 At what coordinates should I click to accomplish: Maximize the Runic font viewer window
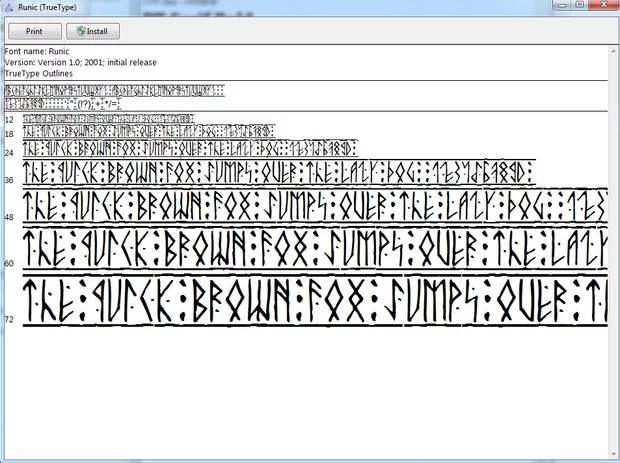coord(579,5)
